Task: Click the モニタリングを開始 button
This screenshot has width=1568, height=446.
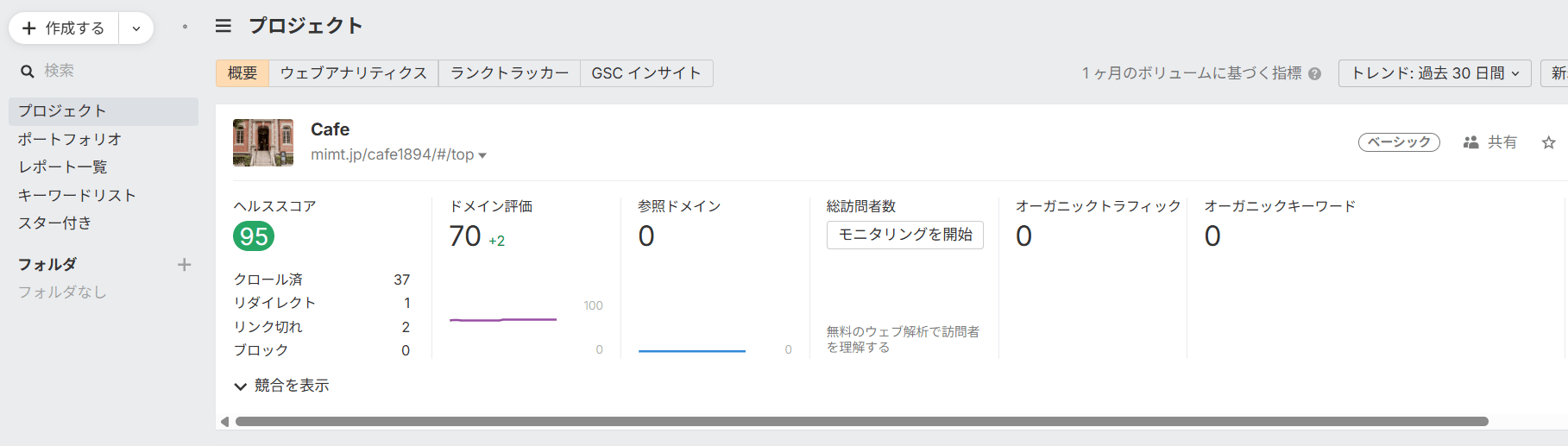Action: [905, 235]
